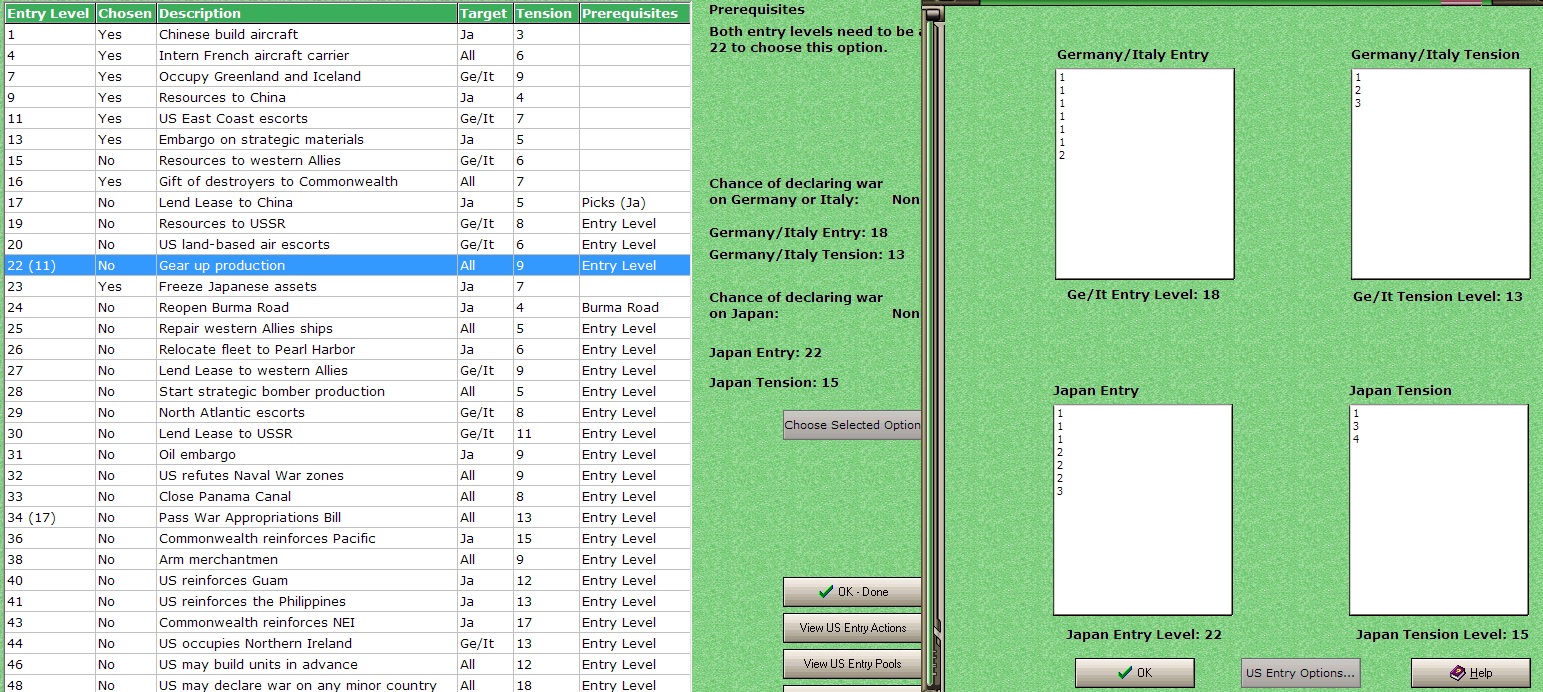The height and width of the screenshot is (692, 1543).
Task: Select row 'US occupies Northern Ireland'
Action: (347, 643)
